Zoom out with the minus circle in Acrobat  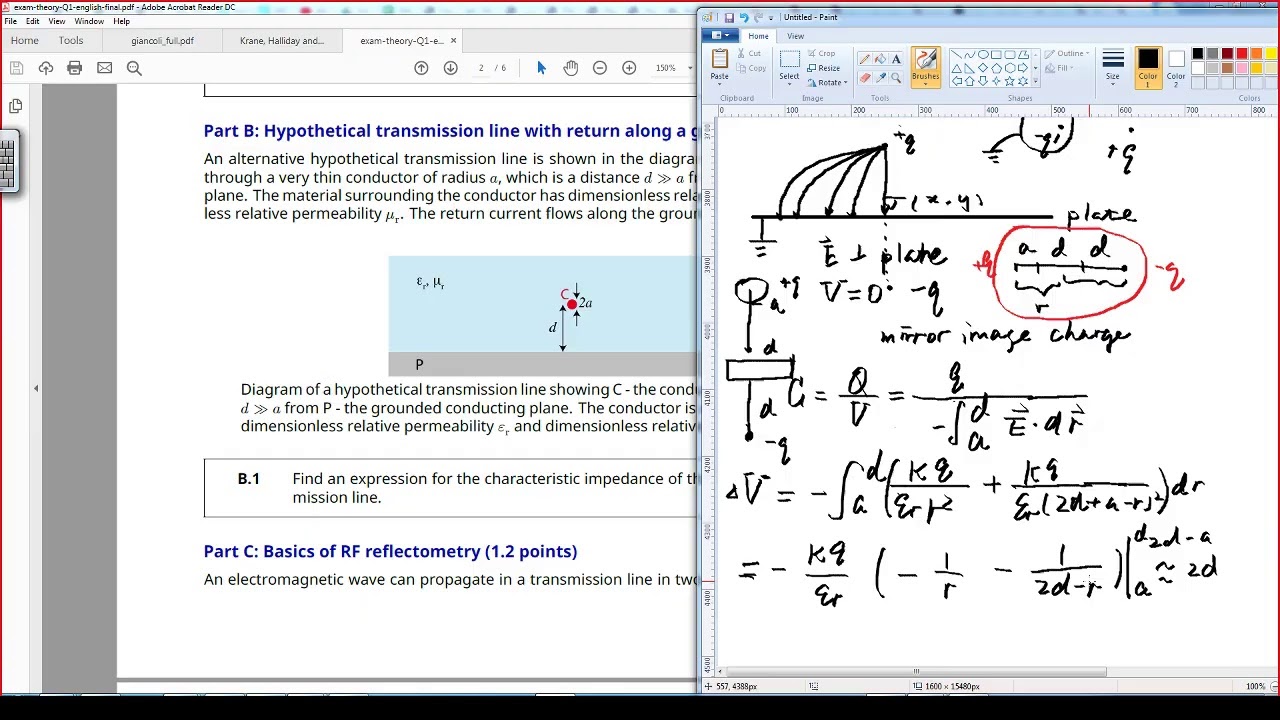[599, 68]
